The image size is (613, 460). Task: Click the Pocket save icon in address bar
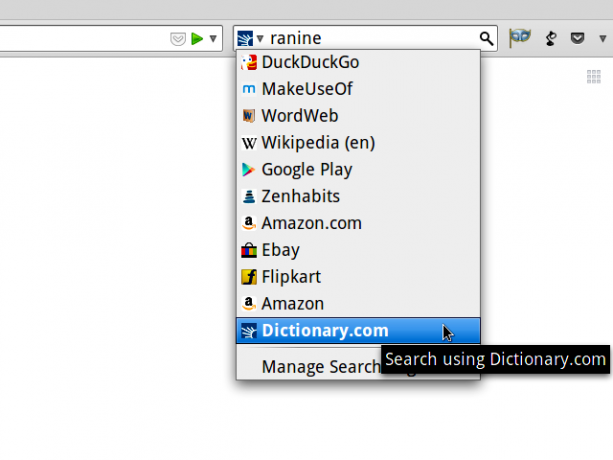[178, 39]
